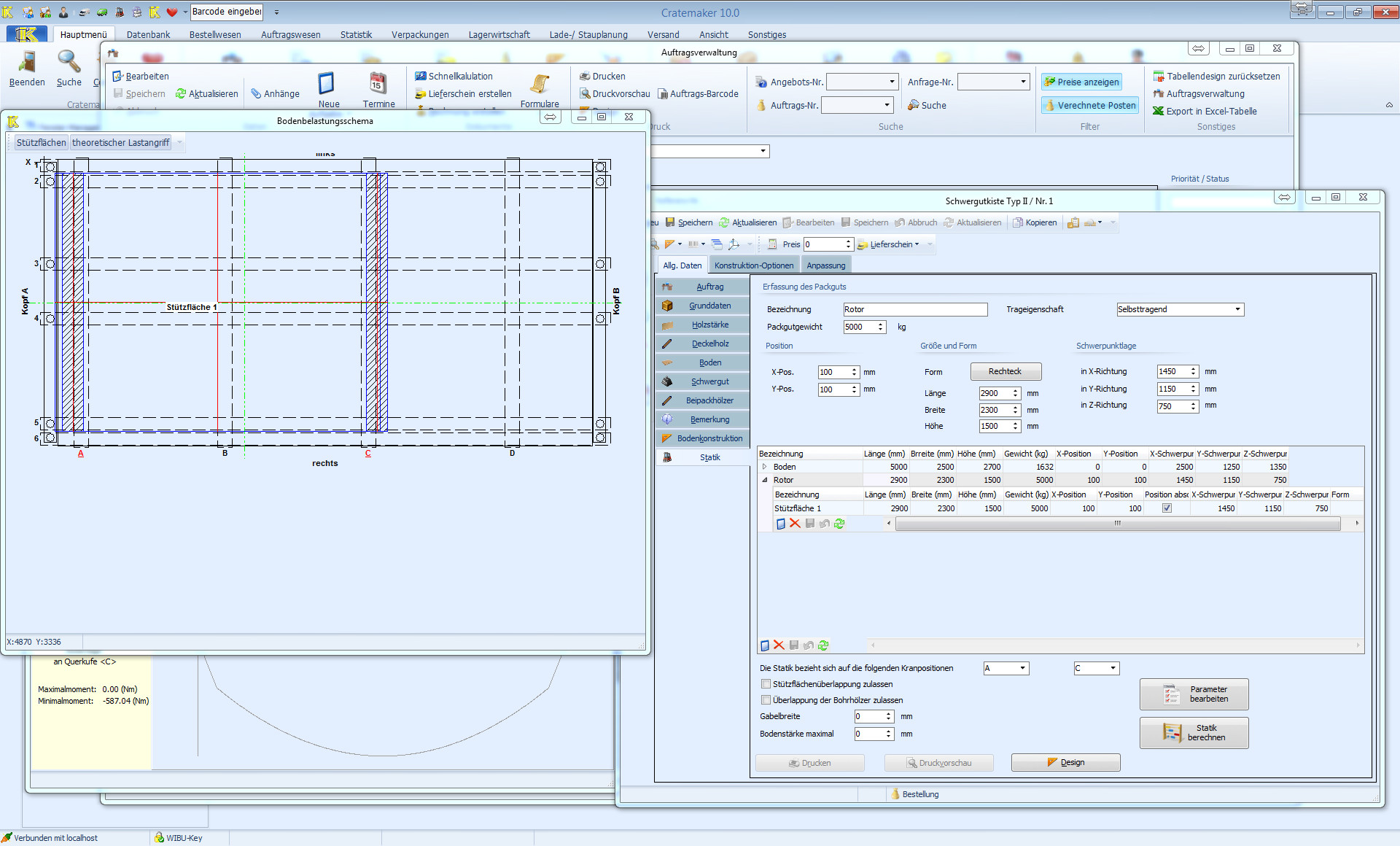Collapse the Rotor row in table
This screenshot has width=1400, height=846.
point(765,480)
